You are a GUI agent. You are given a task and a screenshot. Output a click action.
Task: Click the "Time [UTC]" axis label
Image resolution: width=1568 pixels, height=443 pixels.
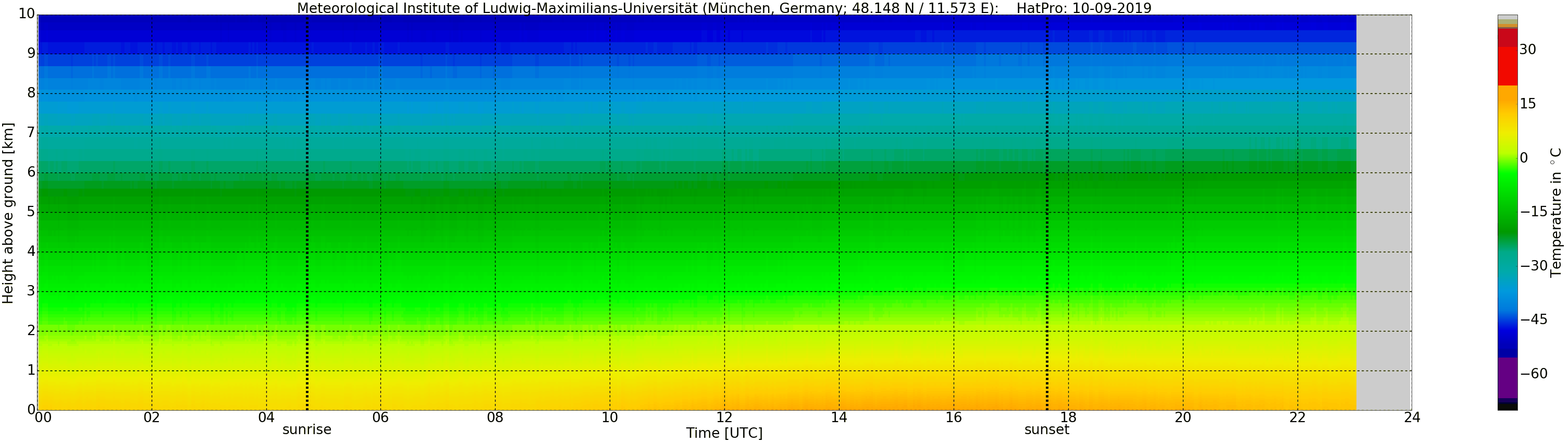tap(724, 433)
